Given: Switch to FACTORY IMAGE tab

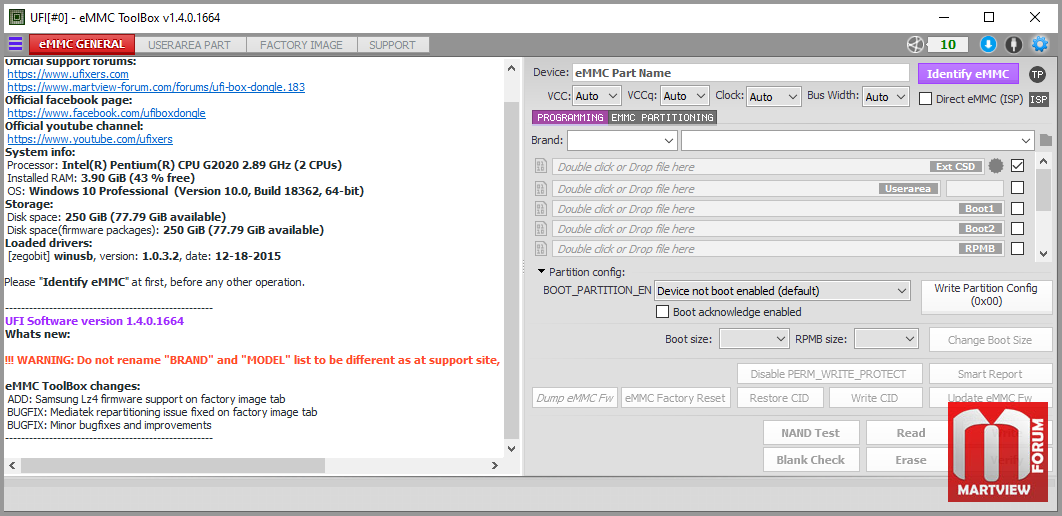Looking at the screenshot, I should pyautogui.click(x=301, y=45).
